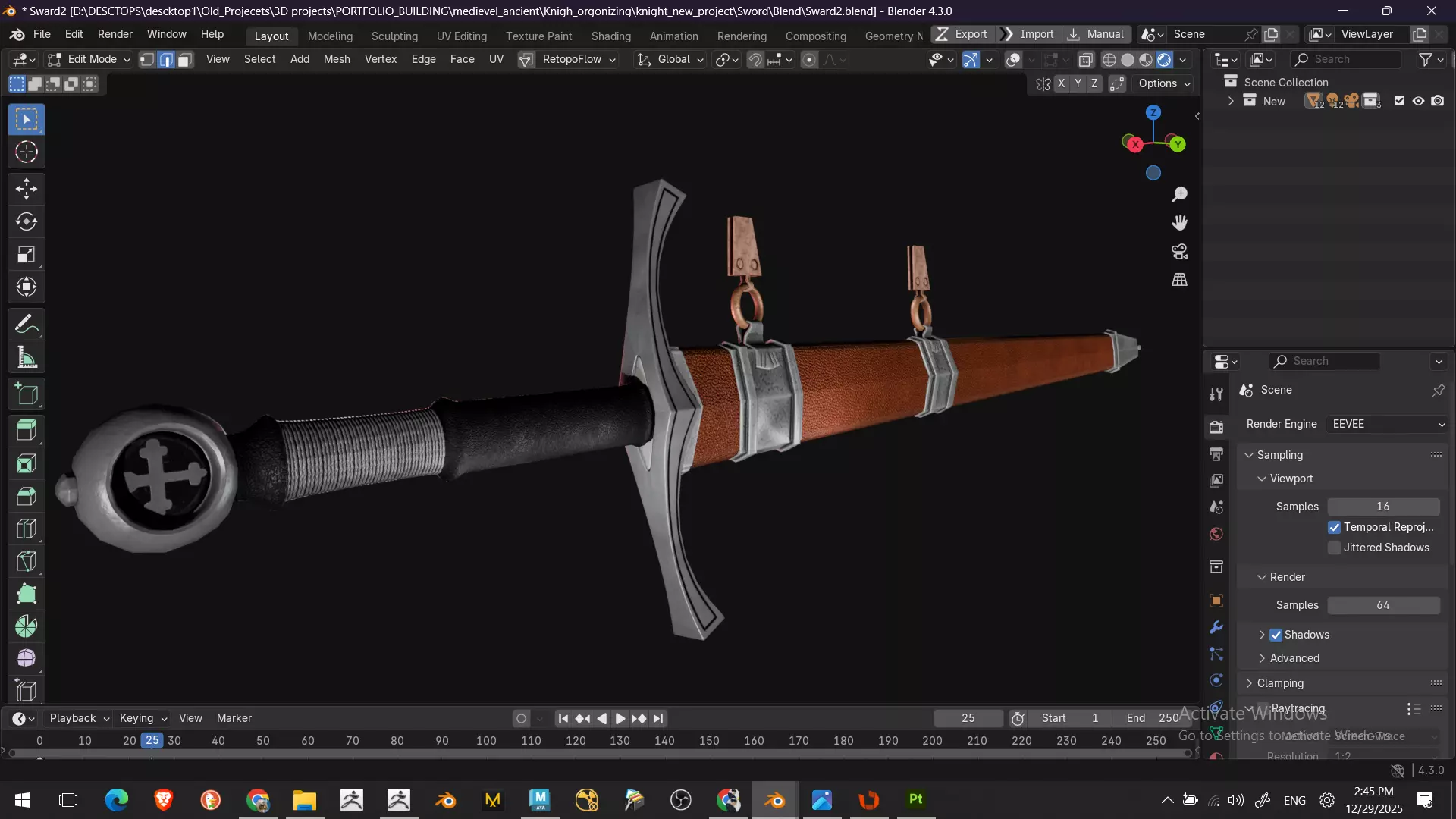Enable the Jittered Shadows checkbox

pos(1334,548)
